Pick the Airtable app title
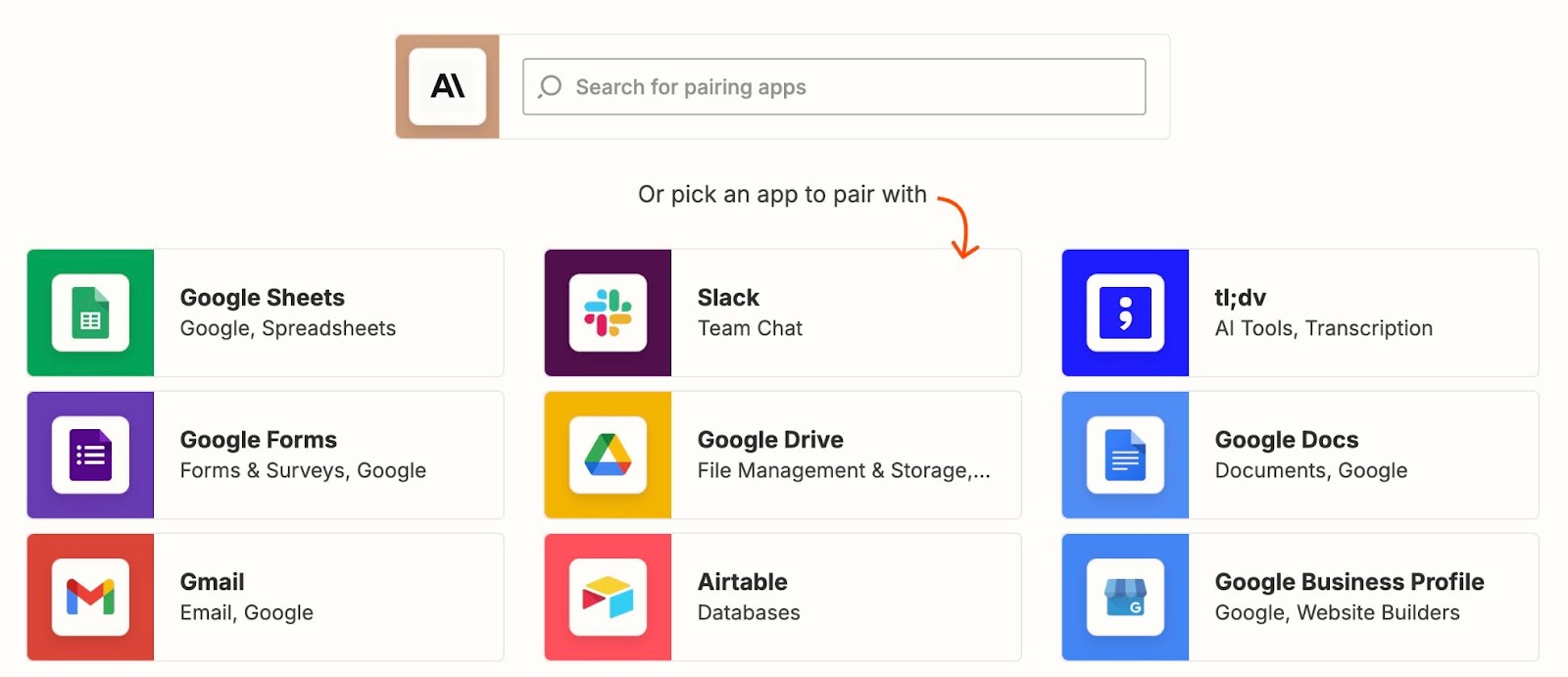 coord(743,582)
